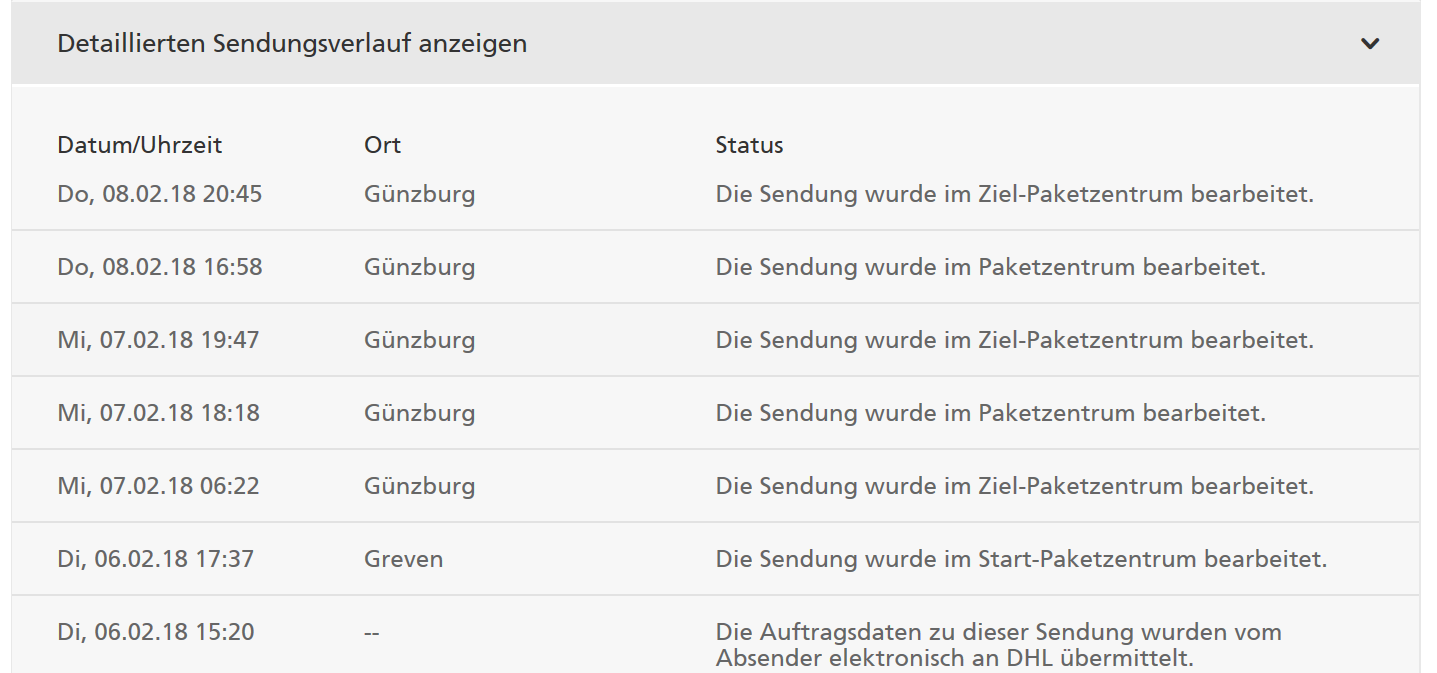Click the 'Greven' location cell
This screenshot has width=1437, height=673.
(x=403, y=559)
